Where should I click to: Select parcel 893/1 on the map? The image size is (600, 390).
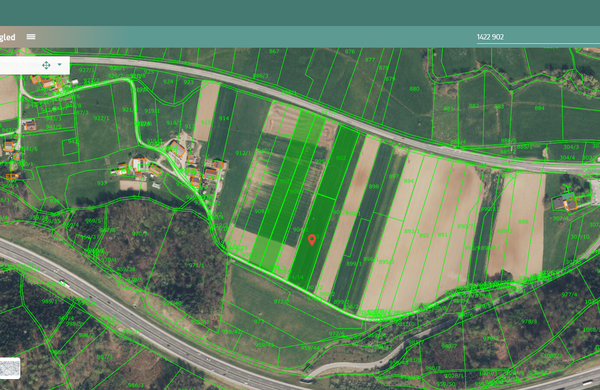coord(412,232)
